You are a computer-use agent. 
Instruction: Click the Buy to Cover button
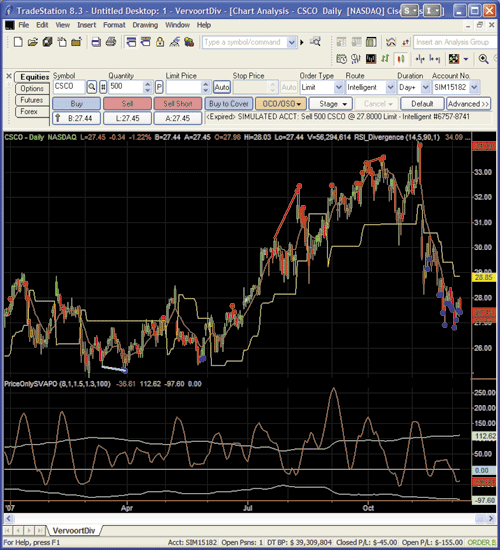229,104
